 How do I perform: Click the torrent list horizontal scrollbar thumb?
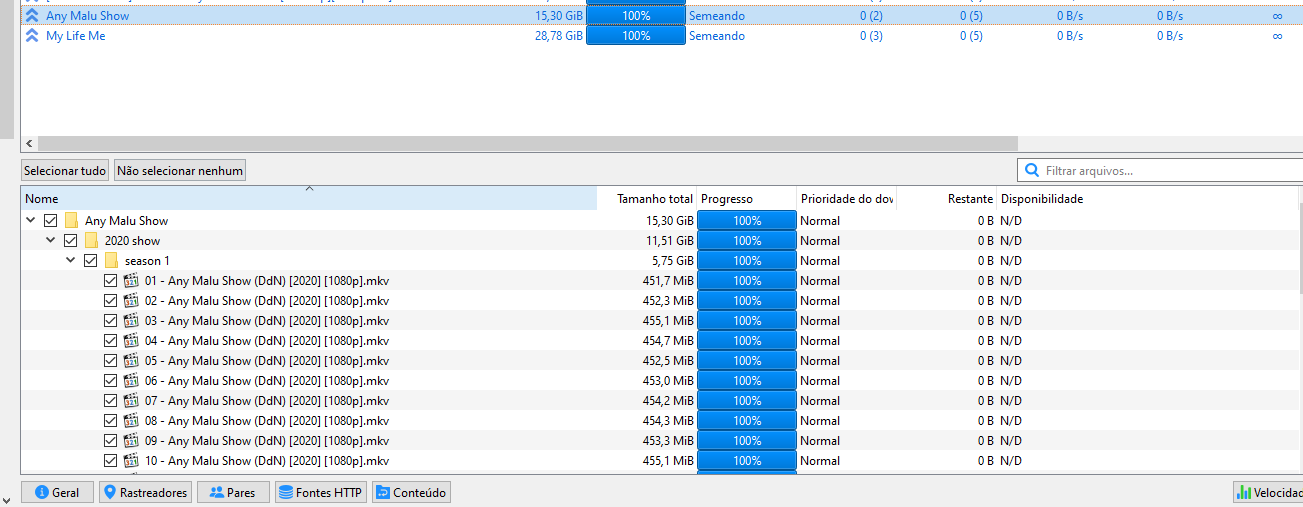pyautogui.click(x=527, y=144)
